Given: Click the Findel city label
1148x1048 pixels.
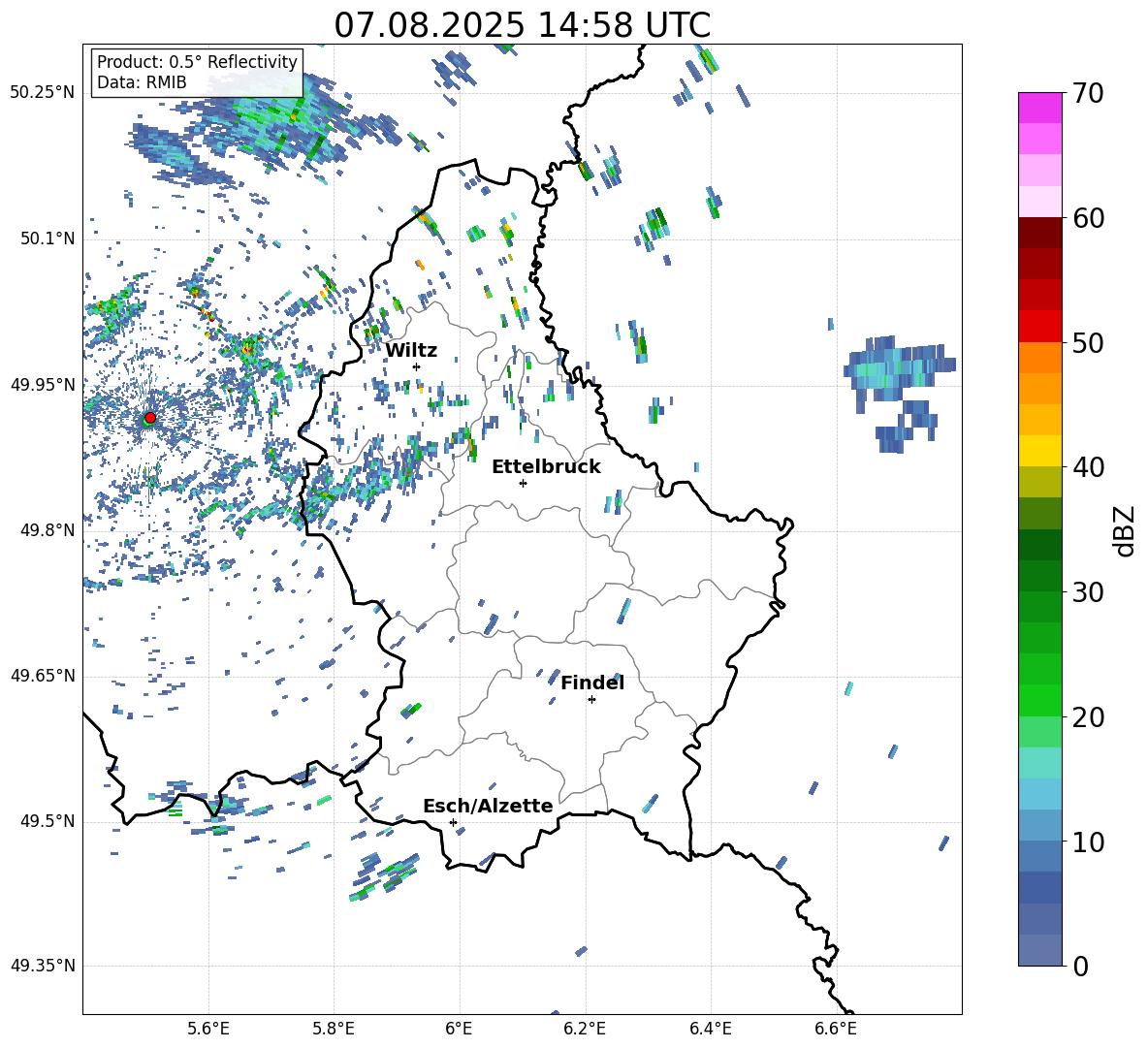Looking at the screenshot, I should coord(592,683).
